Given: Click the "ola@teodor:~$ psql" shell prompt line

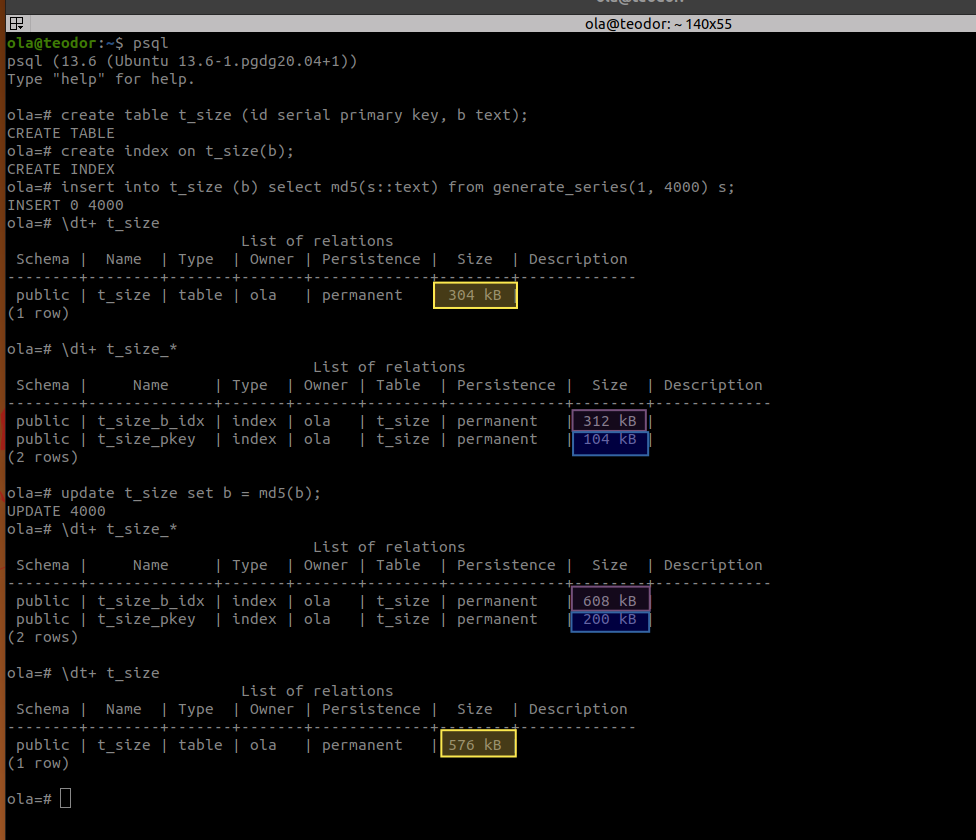Looking at the screenshot, I should point(88,43).
